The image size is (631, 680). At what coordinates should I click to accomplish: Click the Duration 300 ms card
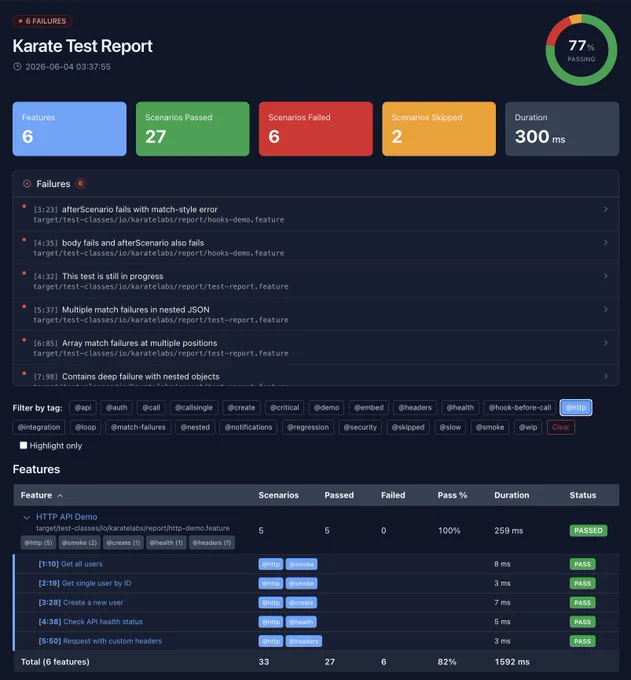click(x=562, y=129)
